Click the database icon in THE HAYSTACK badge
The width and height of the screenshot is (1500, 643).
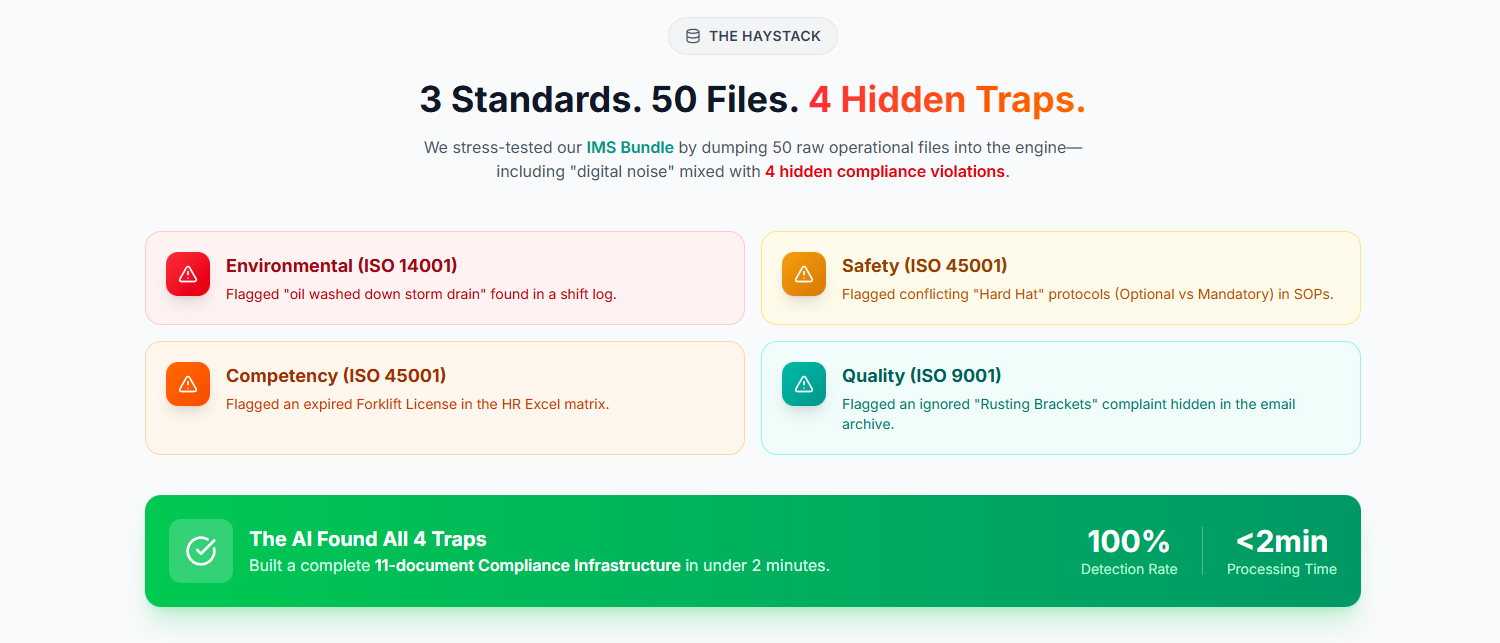[691, 35]
